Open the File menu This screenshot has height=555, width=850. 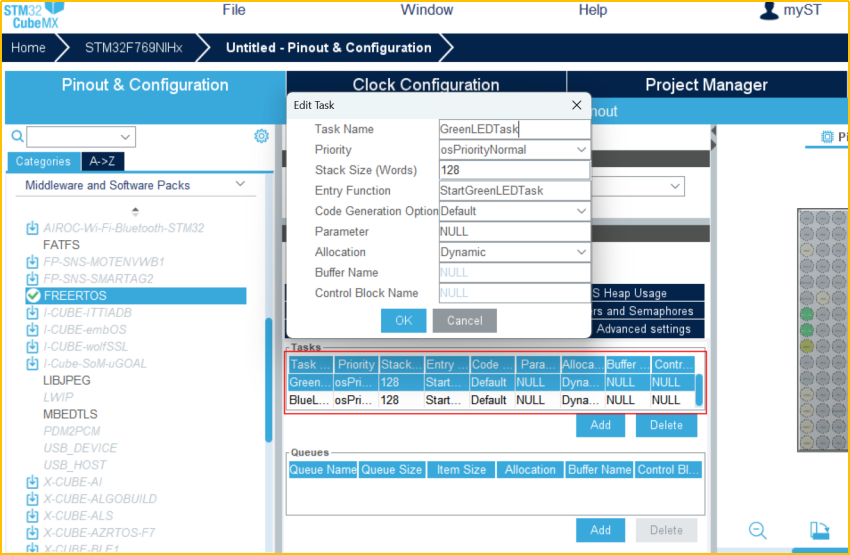(234, 10)
